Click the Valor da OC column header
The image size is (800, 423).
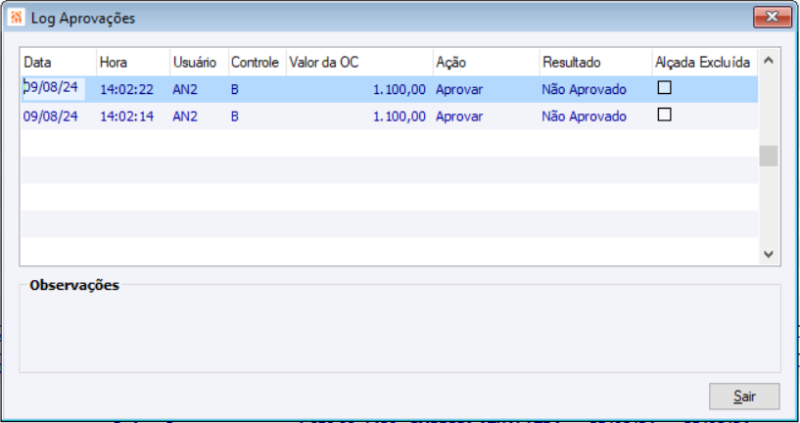[360, 62]
